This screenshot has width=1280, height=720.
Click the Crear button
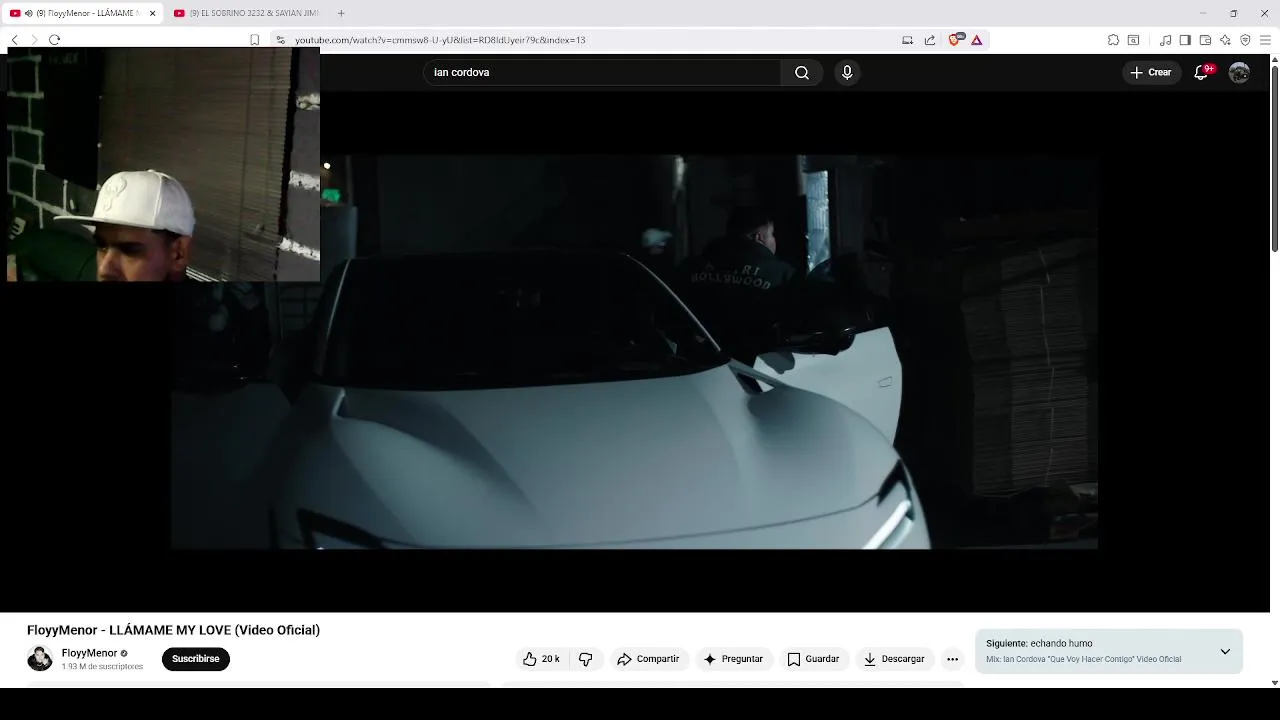click(1151, 72)
